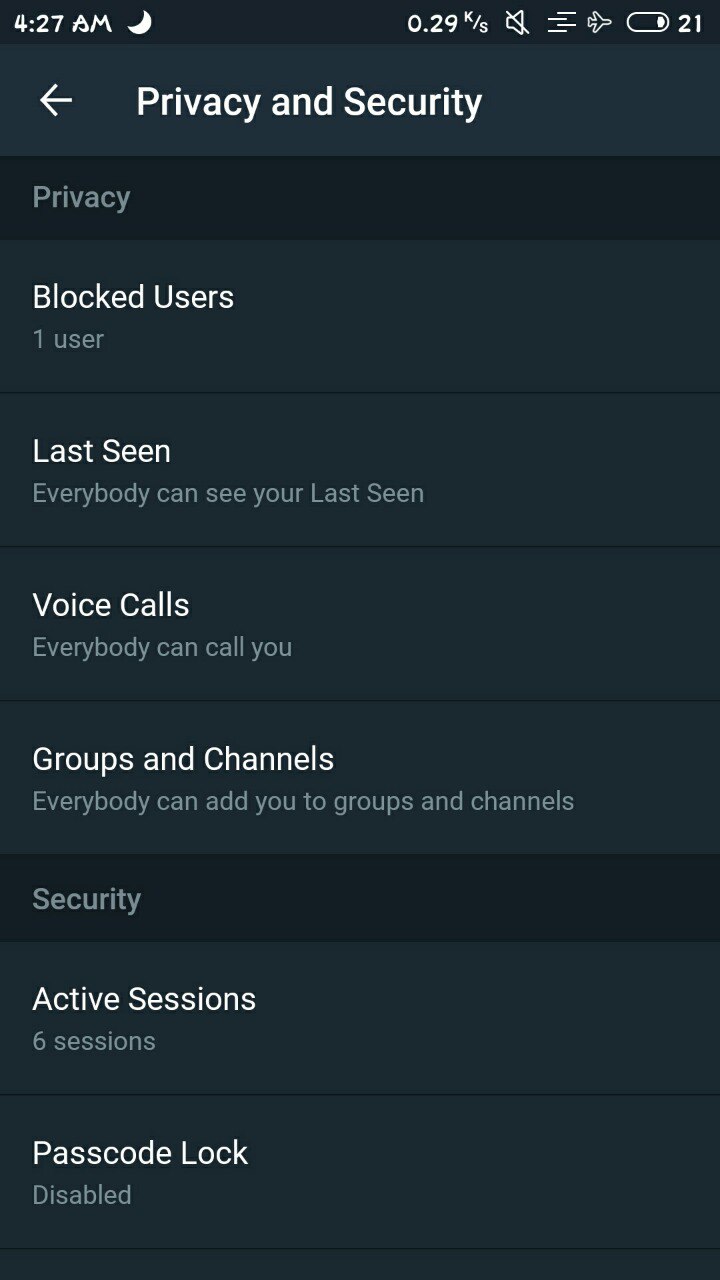
Task: Tap the 'Disabled' passcode status
Action: [x=82, y=1195]
